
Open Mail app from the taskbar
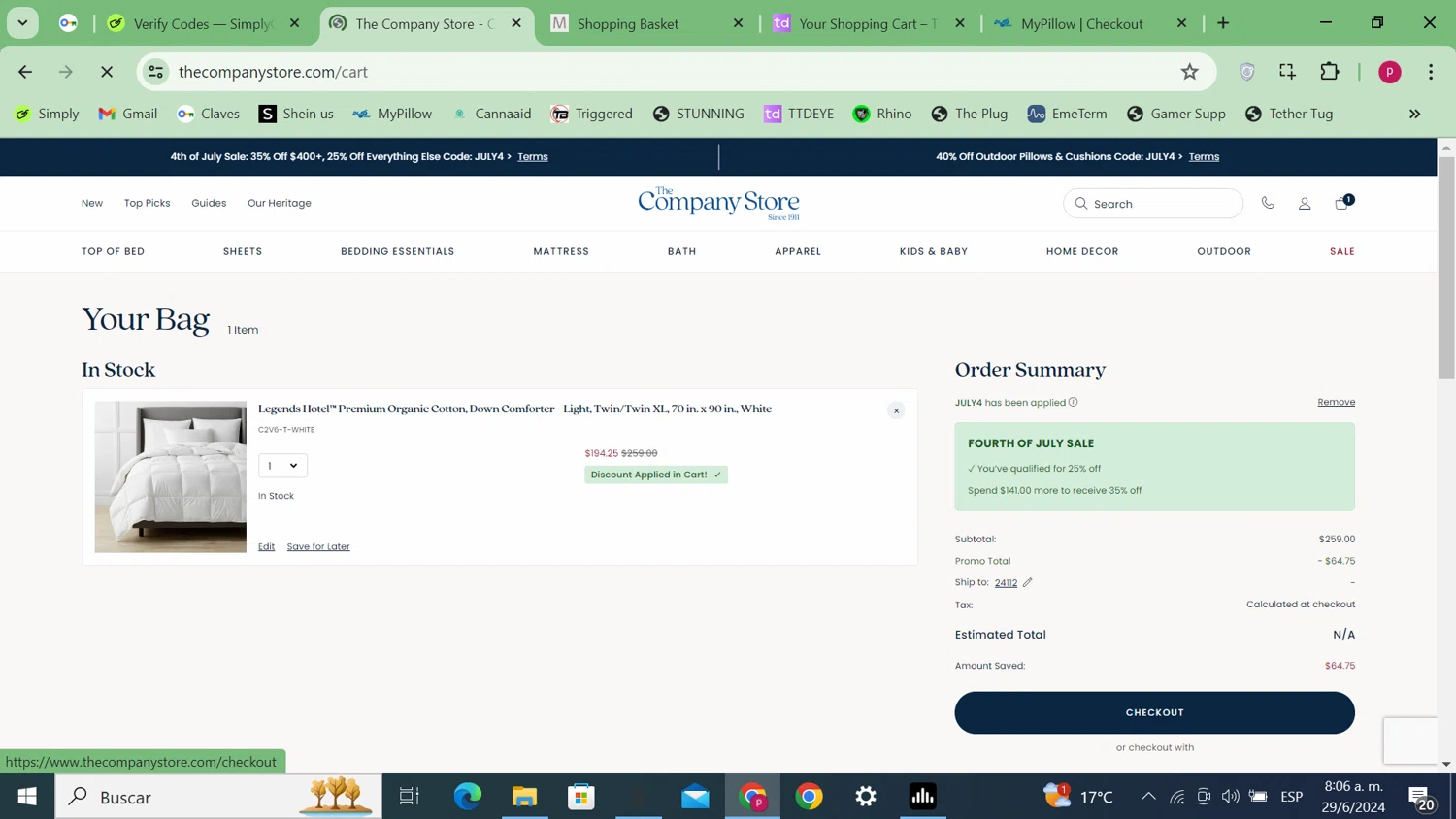point(695,797)
